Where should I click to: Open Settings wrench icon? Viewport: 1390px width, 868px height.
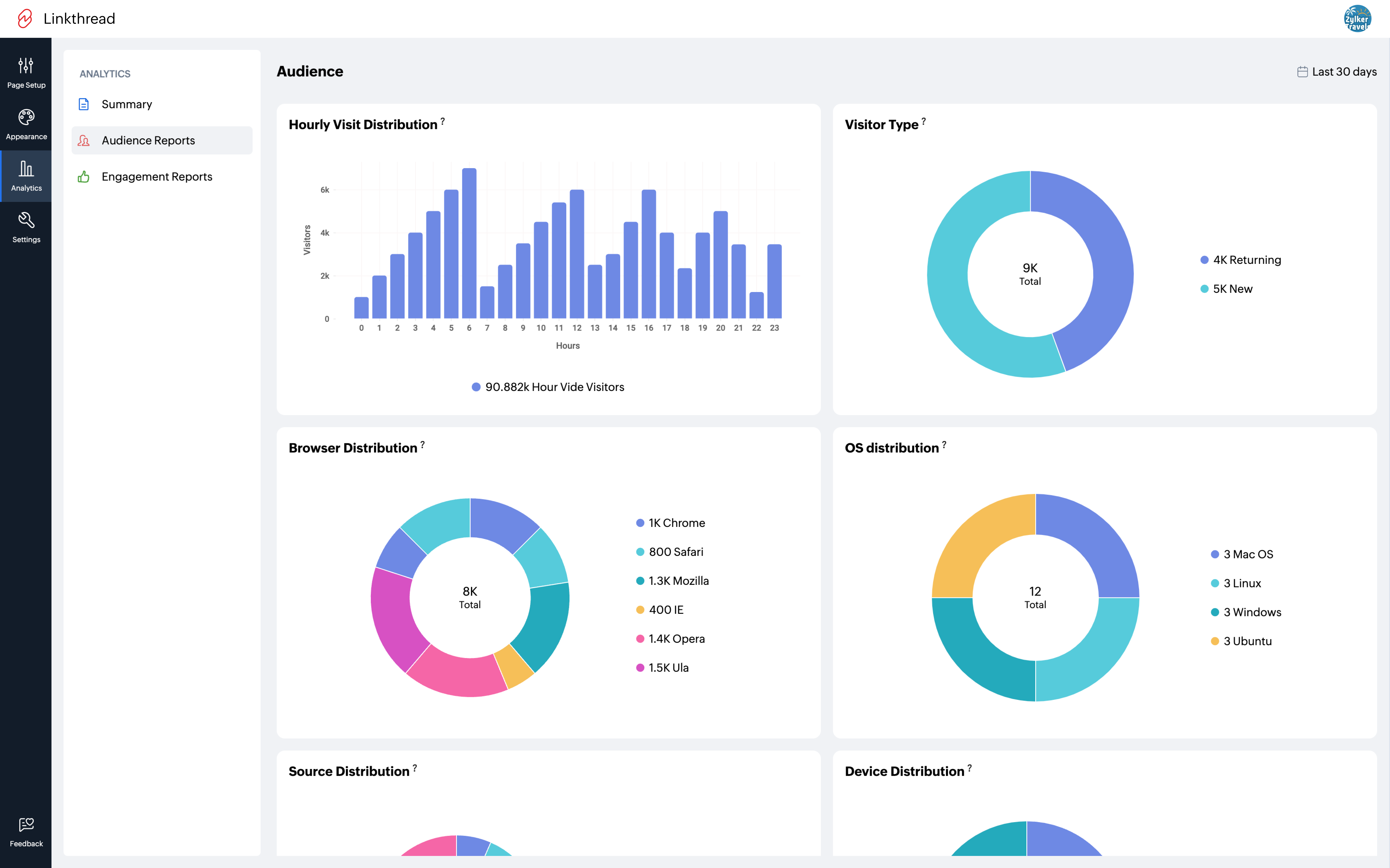click(x=26, y=227)
